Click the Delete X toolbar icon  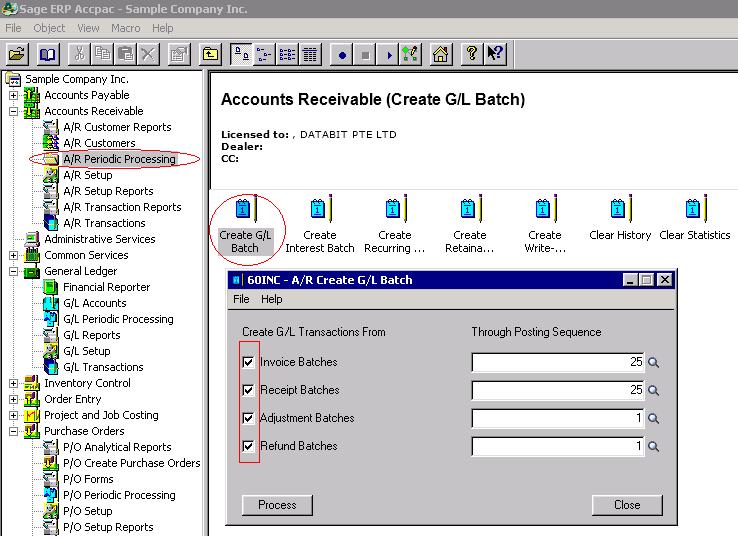(x=149, y=54)
